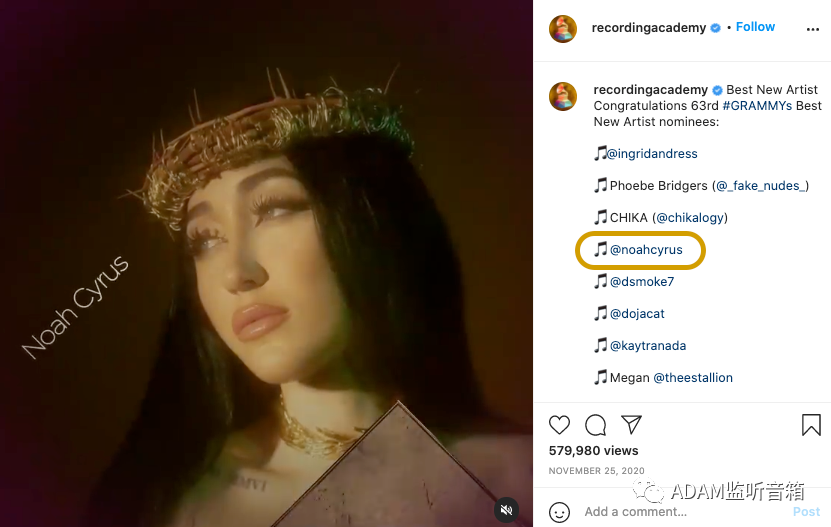The width and height of the screenshot is (831, 527).
Task: Click the recordingacademy avatar beside the caption
Action: click(563, 96)
